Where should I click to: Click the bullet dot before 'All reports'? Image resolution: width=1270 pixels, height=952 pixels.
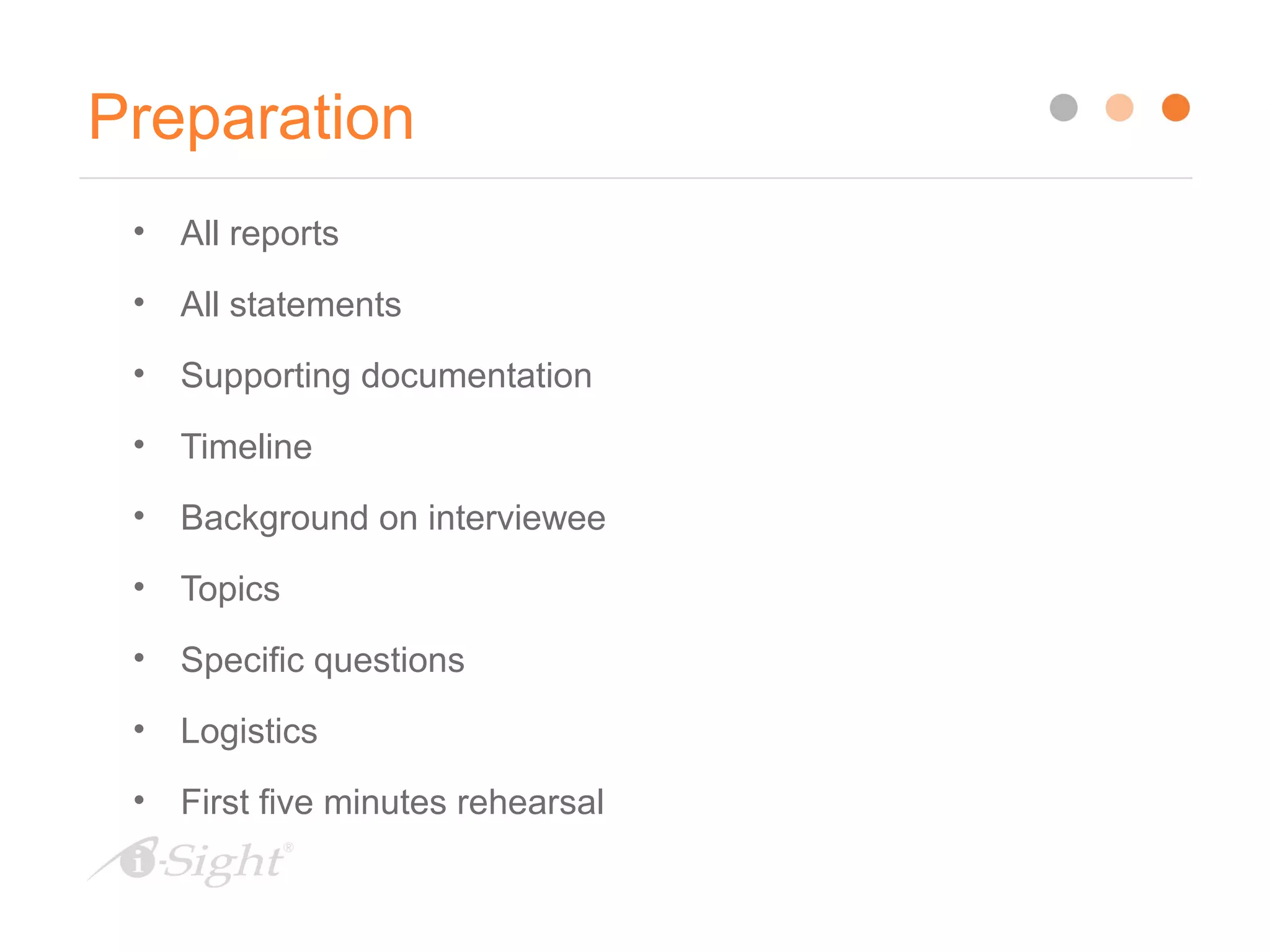[139, 232]
